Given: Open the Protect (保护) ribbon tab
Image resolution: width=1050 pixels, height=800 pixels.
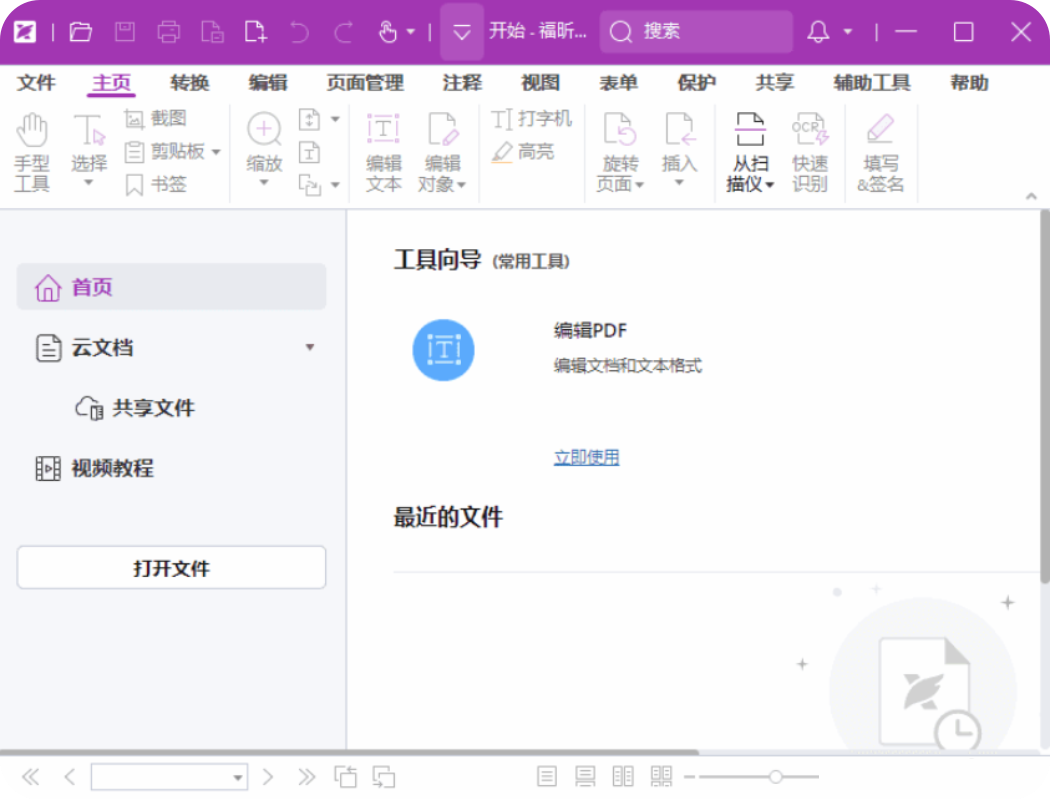Looking at the screenshot, I should click(696, 83).
